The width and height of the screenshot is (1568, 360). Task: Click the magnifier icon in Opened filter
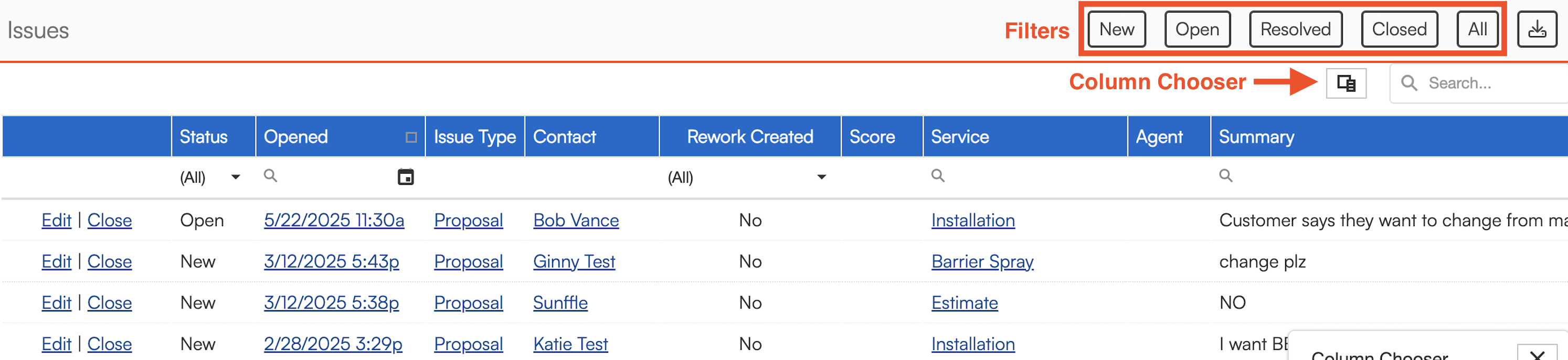[x=270, y=176]
